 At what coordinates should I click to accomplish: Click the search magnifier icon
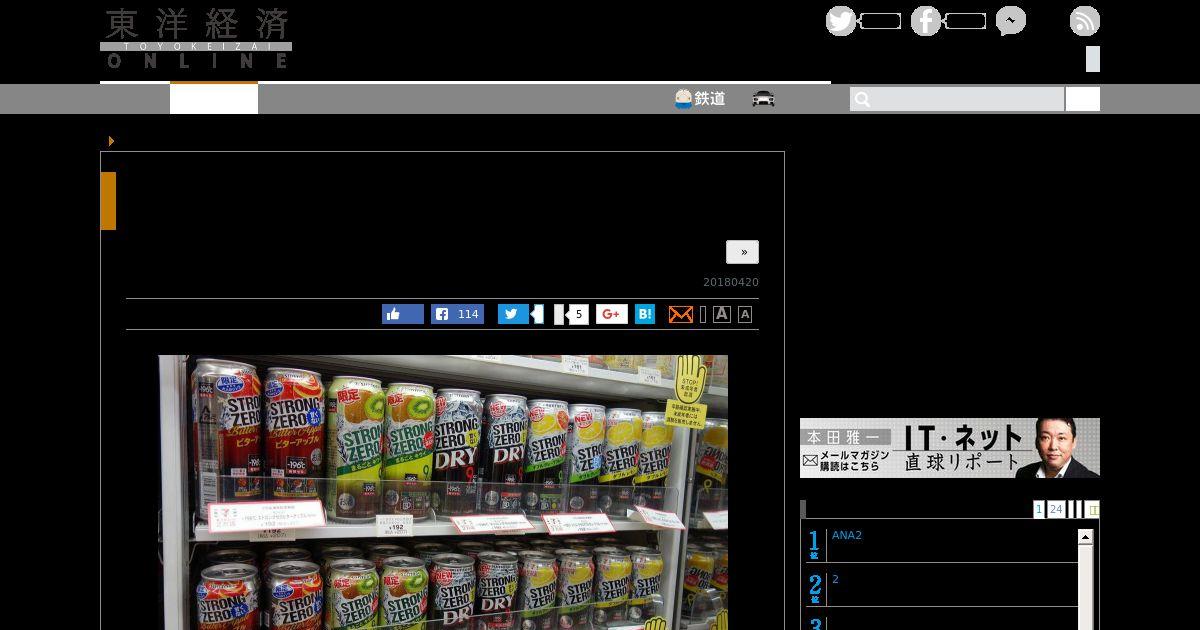coord(863,99)
